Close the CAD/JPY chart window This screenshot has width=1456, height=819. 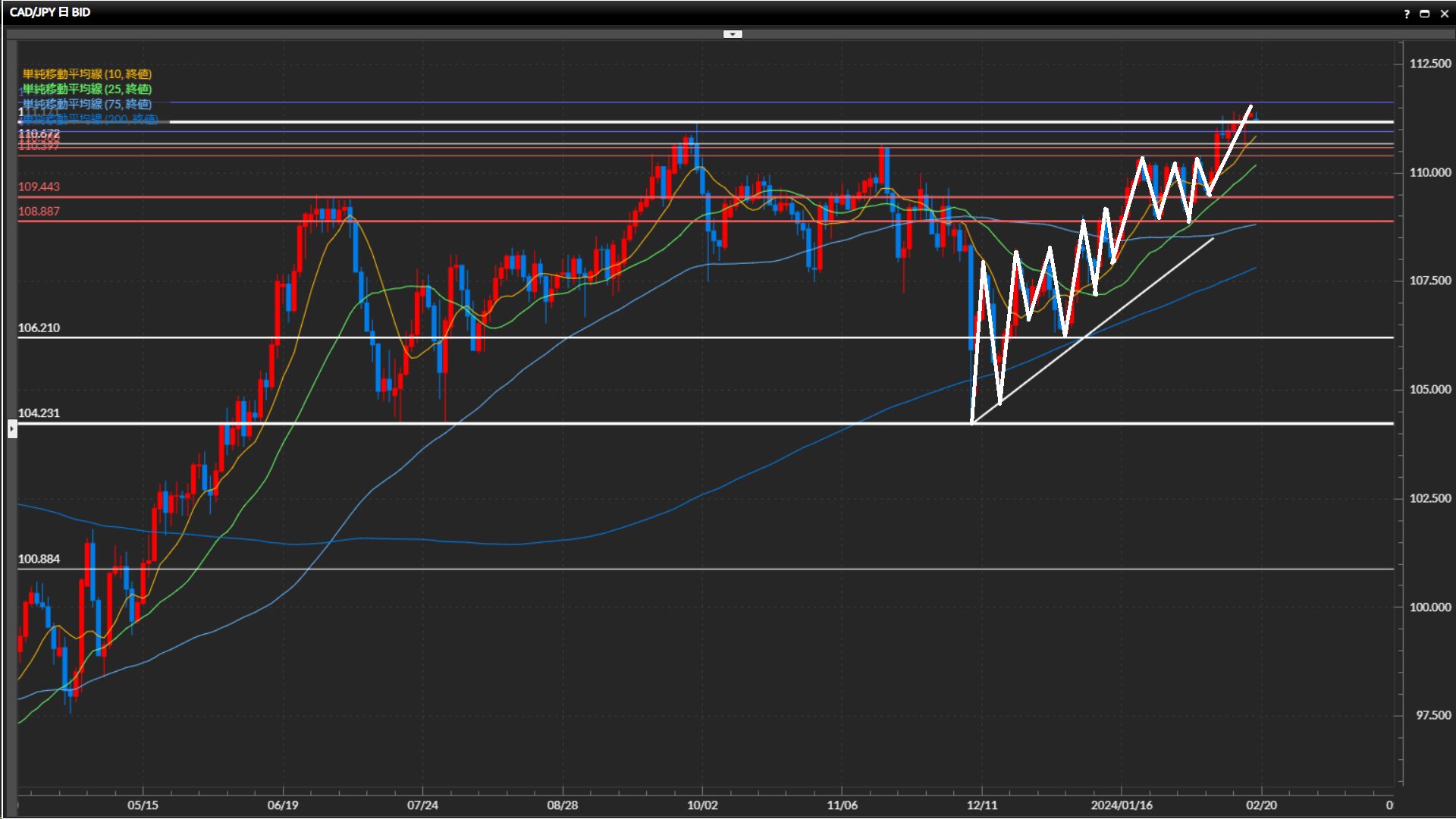[1444, 14]
